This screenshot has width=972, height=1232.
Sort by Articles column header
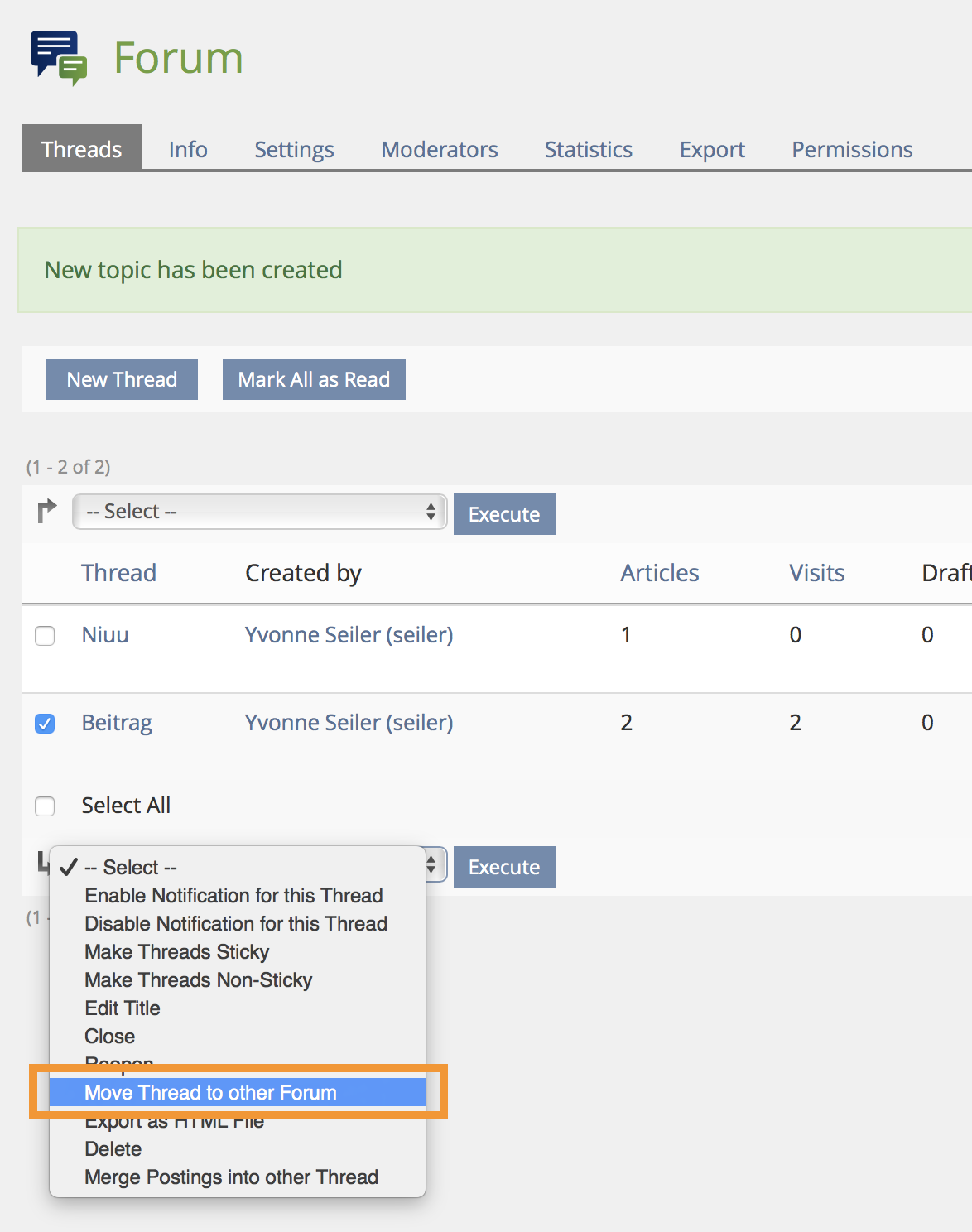pos(659,573)
